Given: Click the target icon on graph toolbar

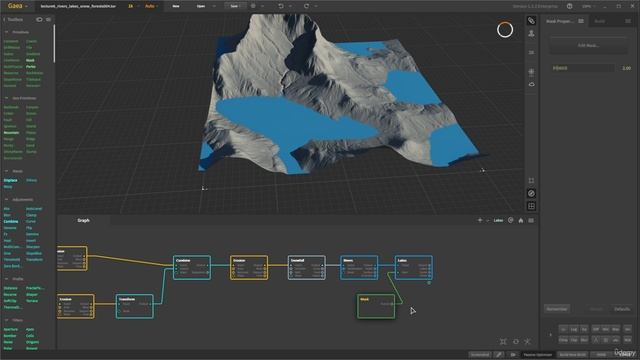Looking at the screenshot, I should click(x=511, y=220).
